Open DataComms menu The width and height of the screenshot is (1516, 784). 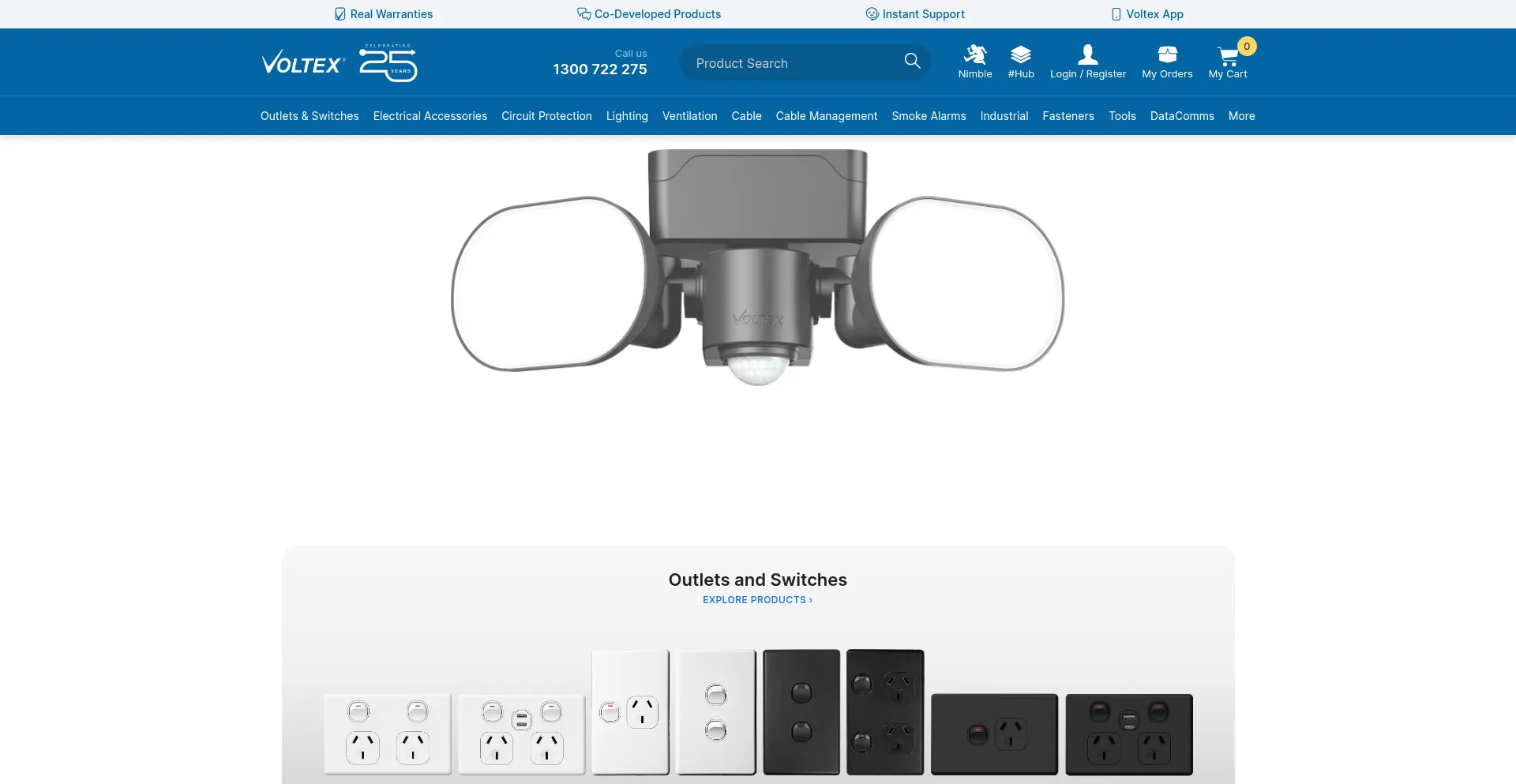(x=1182, y=116)
